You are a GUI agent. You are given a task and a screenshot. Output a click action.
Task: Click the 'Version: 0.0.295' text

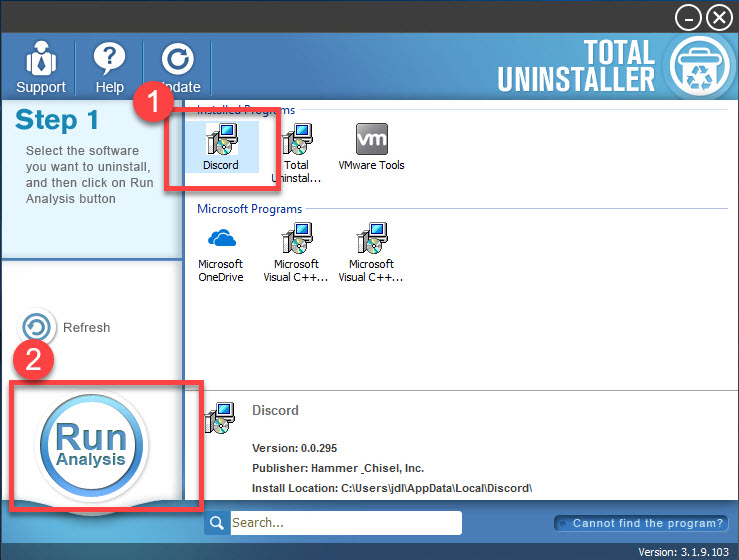(295, 448)
